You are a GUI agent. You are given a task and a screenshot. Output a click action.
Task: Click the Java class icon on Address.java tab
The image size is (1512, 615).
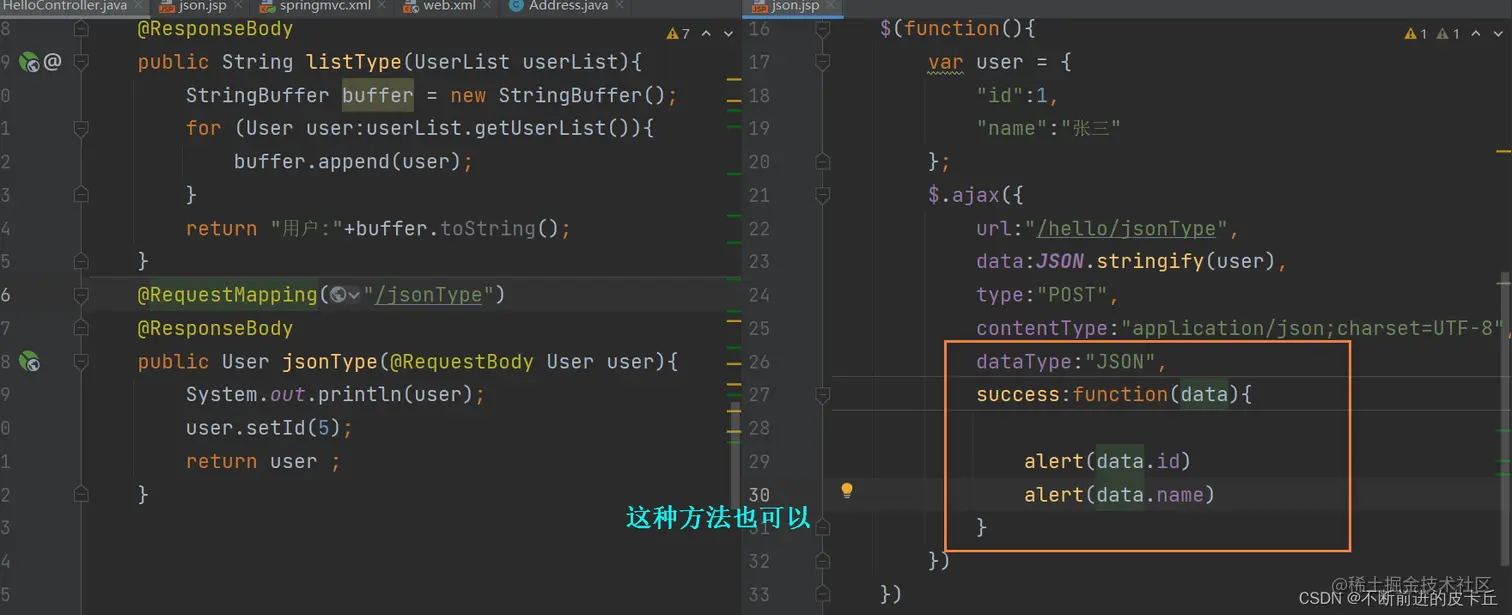point(516,6)
